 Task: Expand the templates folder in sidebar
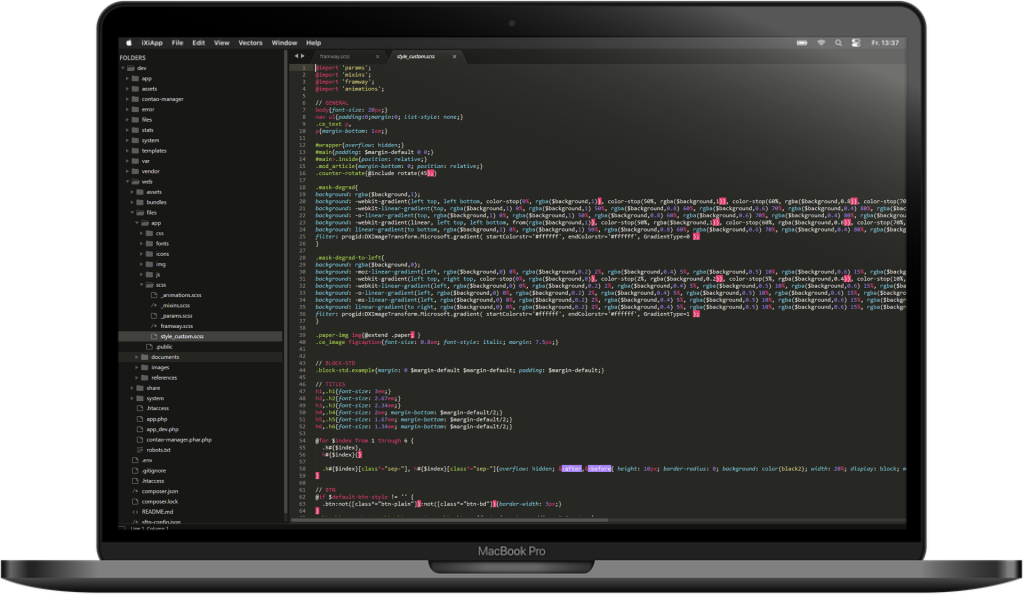point(129,150)
